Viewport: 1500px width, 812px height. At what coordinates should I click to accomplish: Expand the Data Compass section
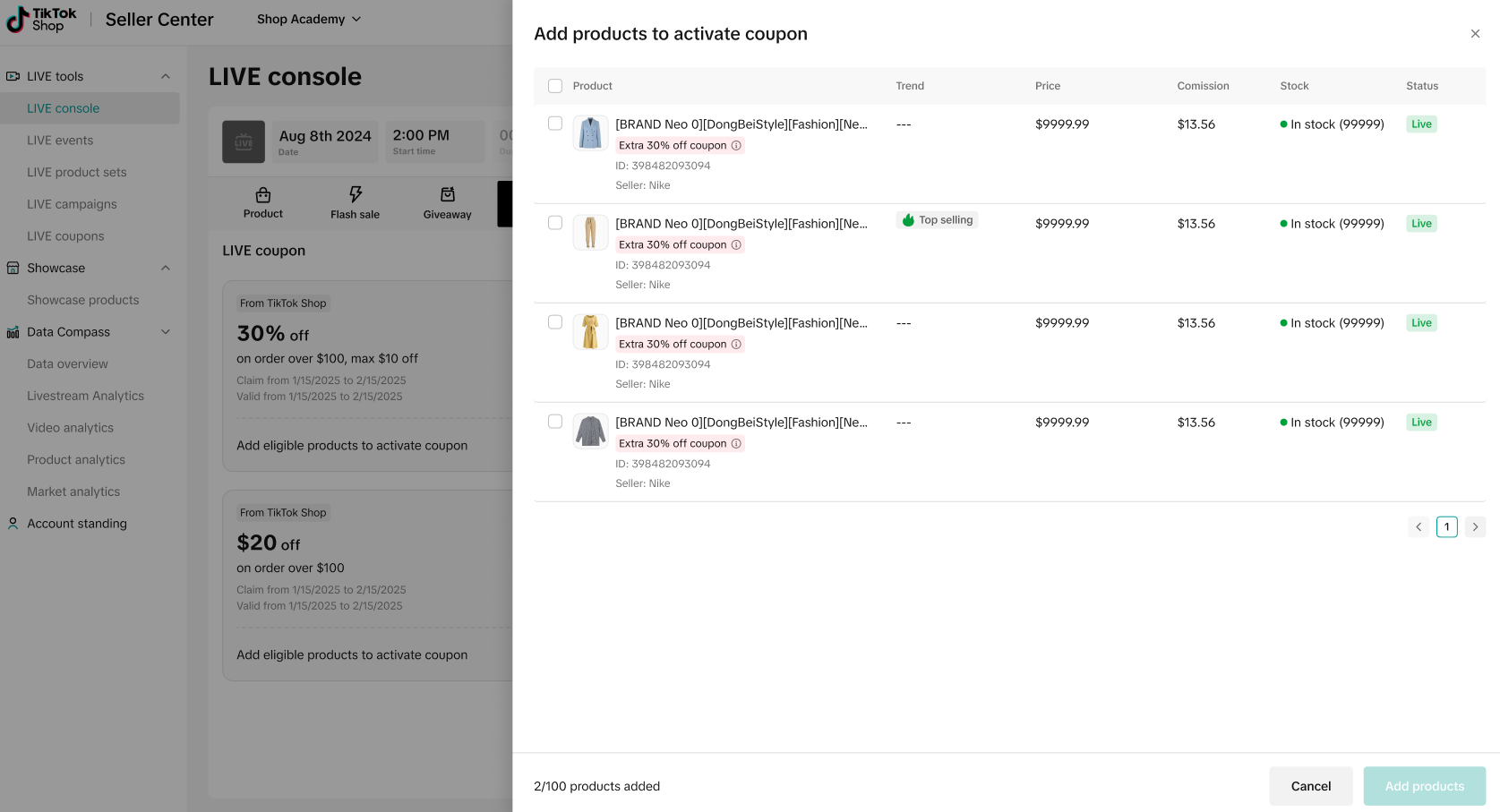[x=166, y=332]
